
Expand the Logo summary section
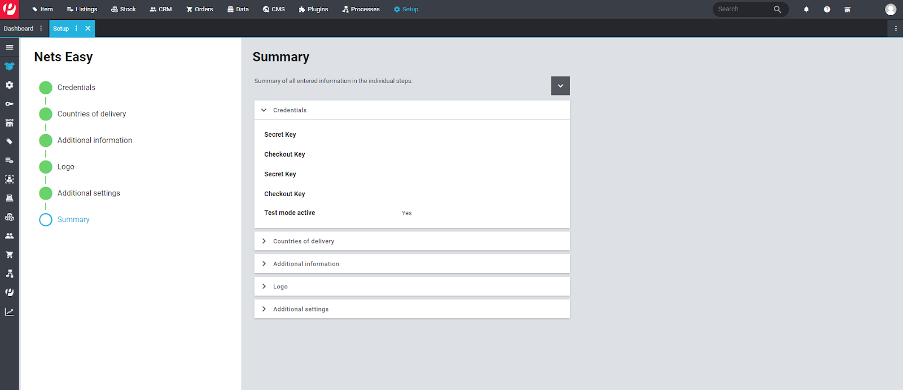click(412, 286)
